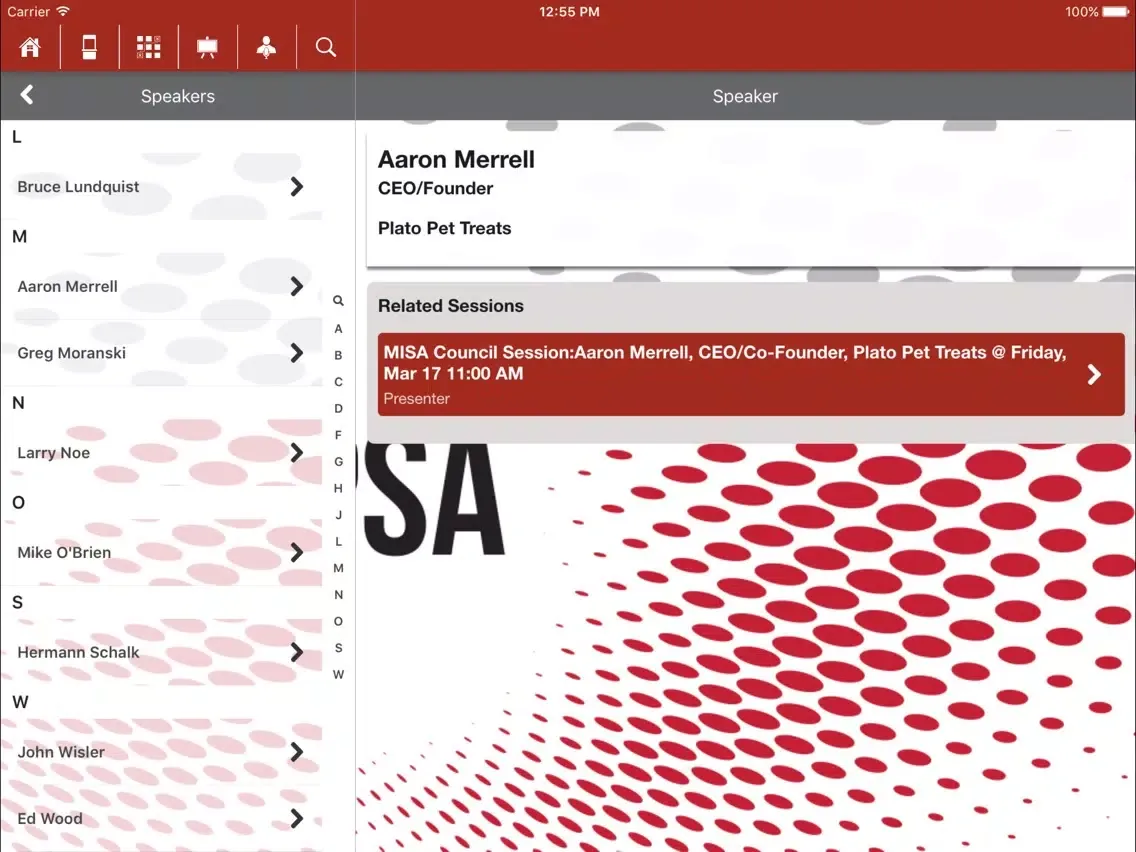Go back using the Speakers back arrow
This screenshot has width=1136, height=852.
click(27, 95)
